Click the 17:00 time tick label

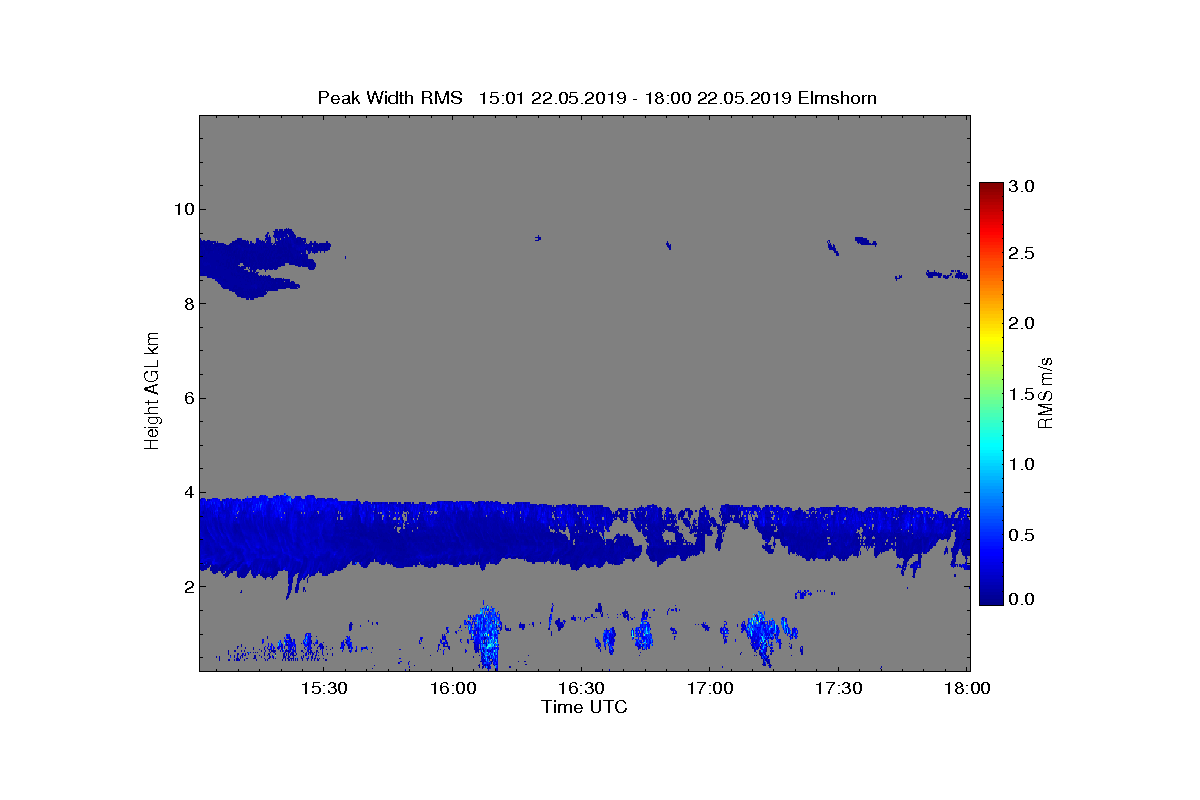[711, 689]
